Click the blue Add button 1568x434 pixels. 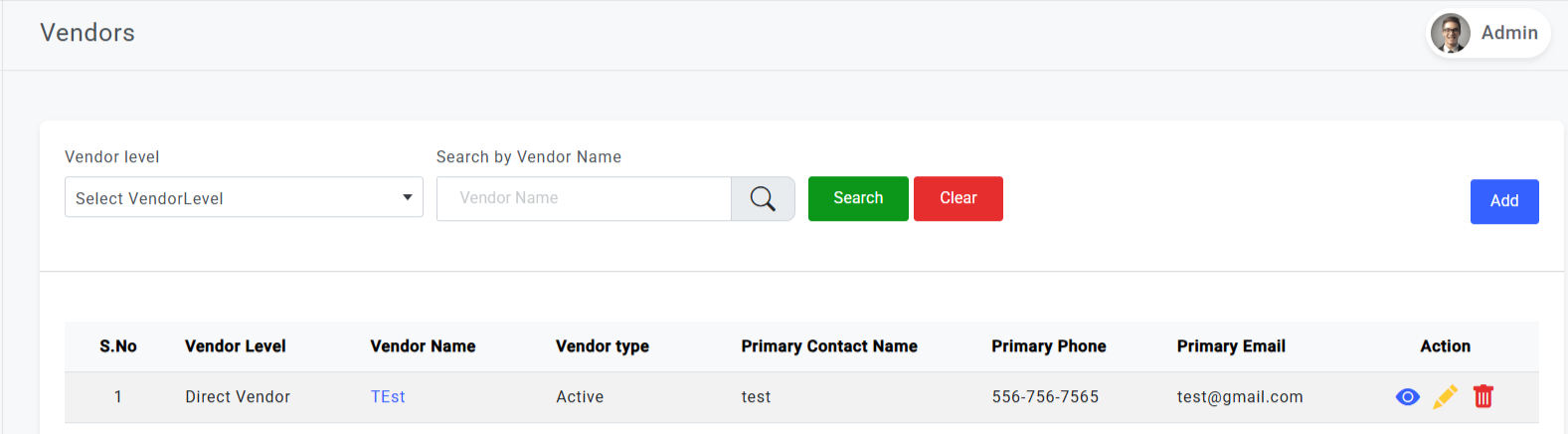pyautogui.click(x=1503, y=201)
